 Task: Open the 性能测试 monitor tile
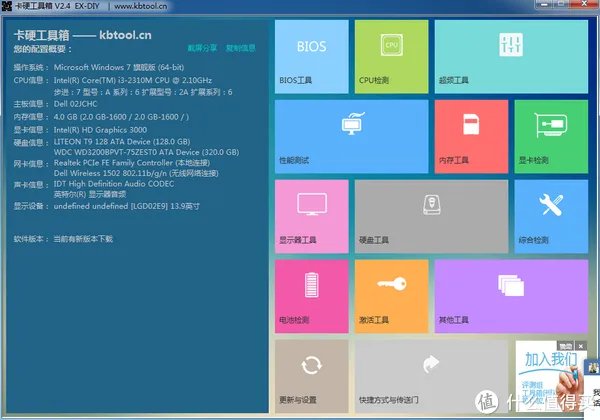[x=352, y=137]
